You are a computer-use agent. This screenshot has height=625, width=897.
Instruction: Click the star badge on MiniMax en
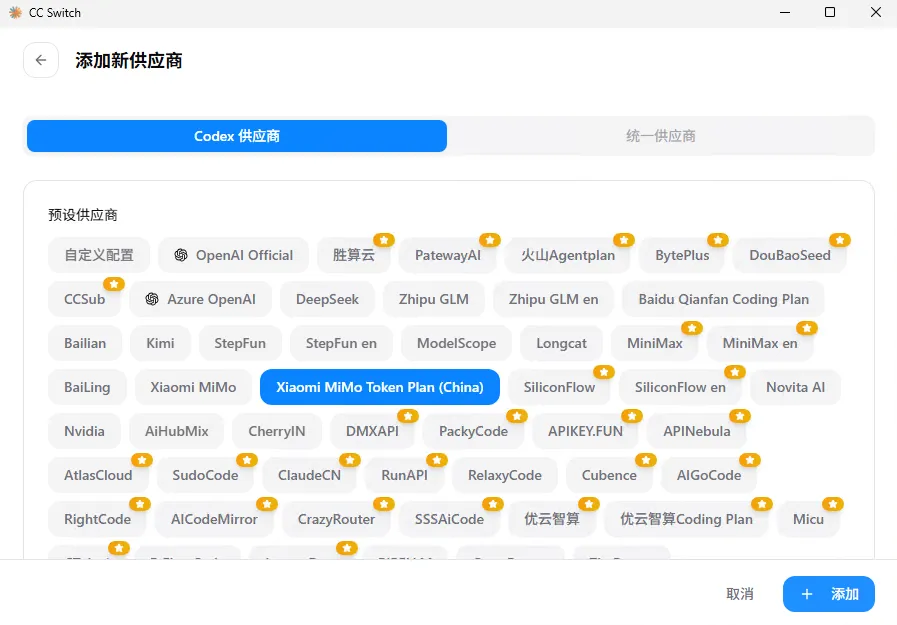click(807, 328)
